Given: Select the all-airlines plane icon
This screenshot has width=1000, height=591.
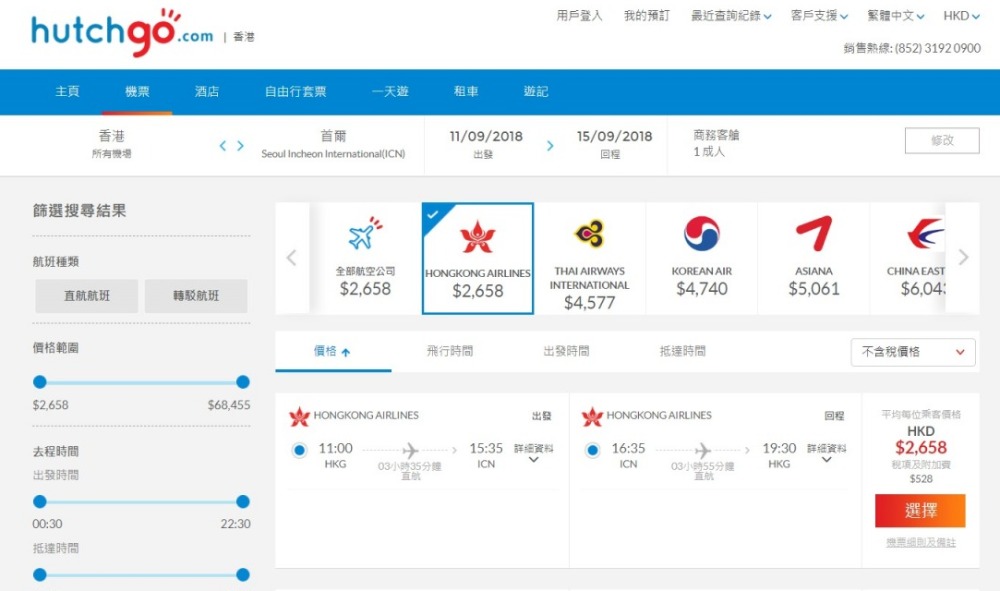Looking at the screenshot, I should [365, 233].
